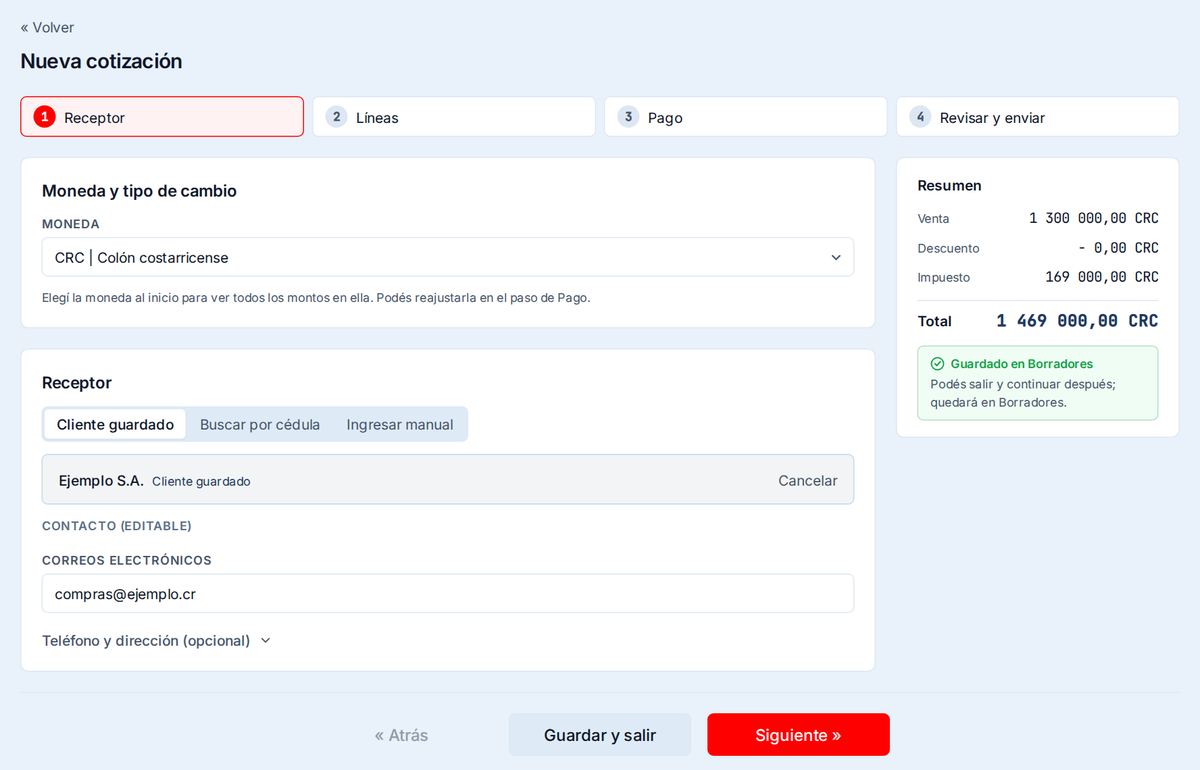Open the Moneda currency dropdown

tap(448, 257)
